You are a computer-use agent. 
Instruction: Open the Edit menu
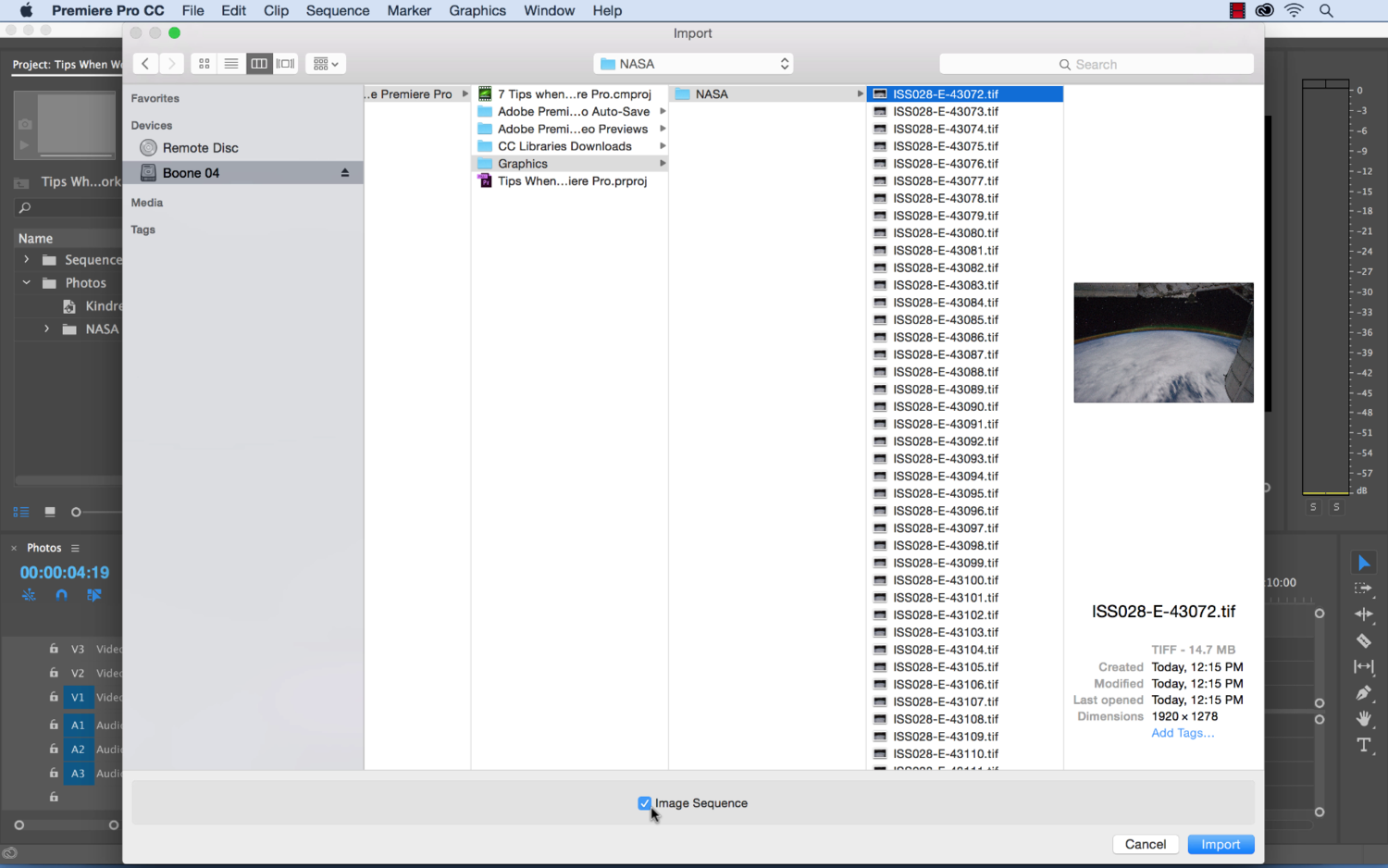[x=234, y=10]
